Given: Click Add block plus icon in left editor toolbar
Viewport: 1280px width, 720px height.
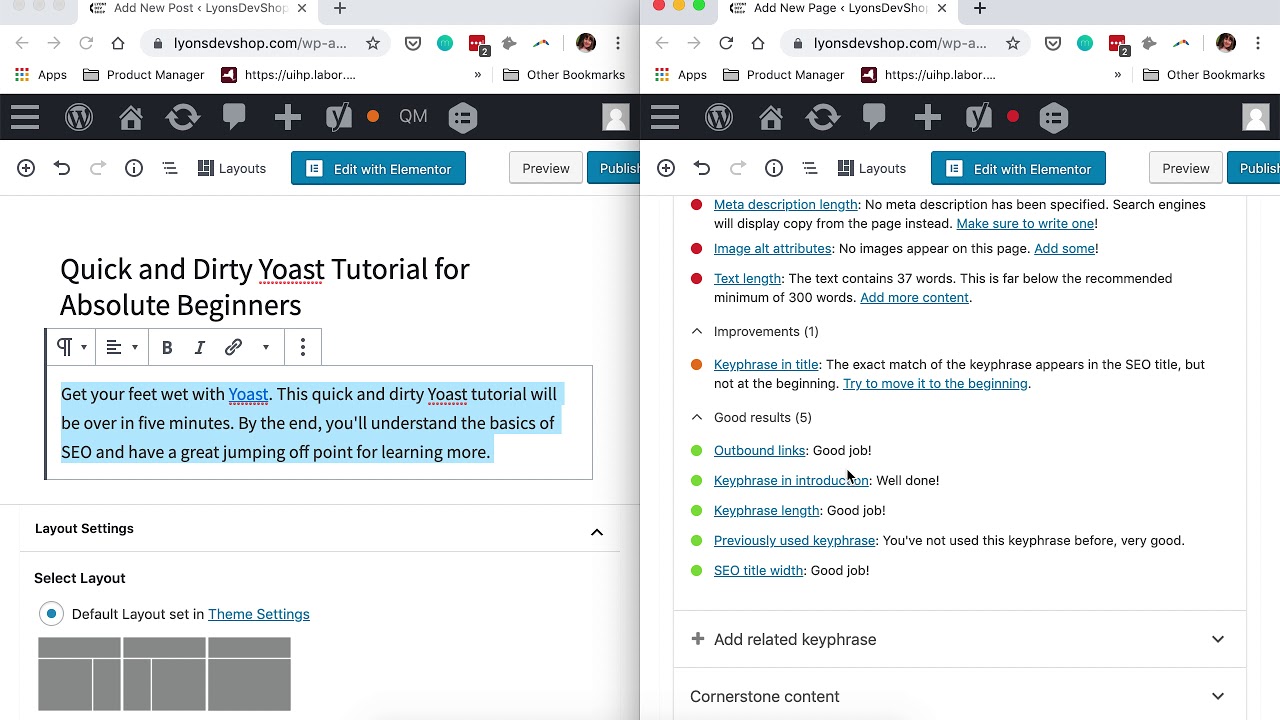Looking at the screenshot, I should pos(26,168).
